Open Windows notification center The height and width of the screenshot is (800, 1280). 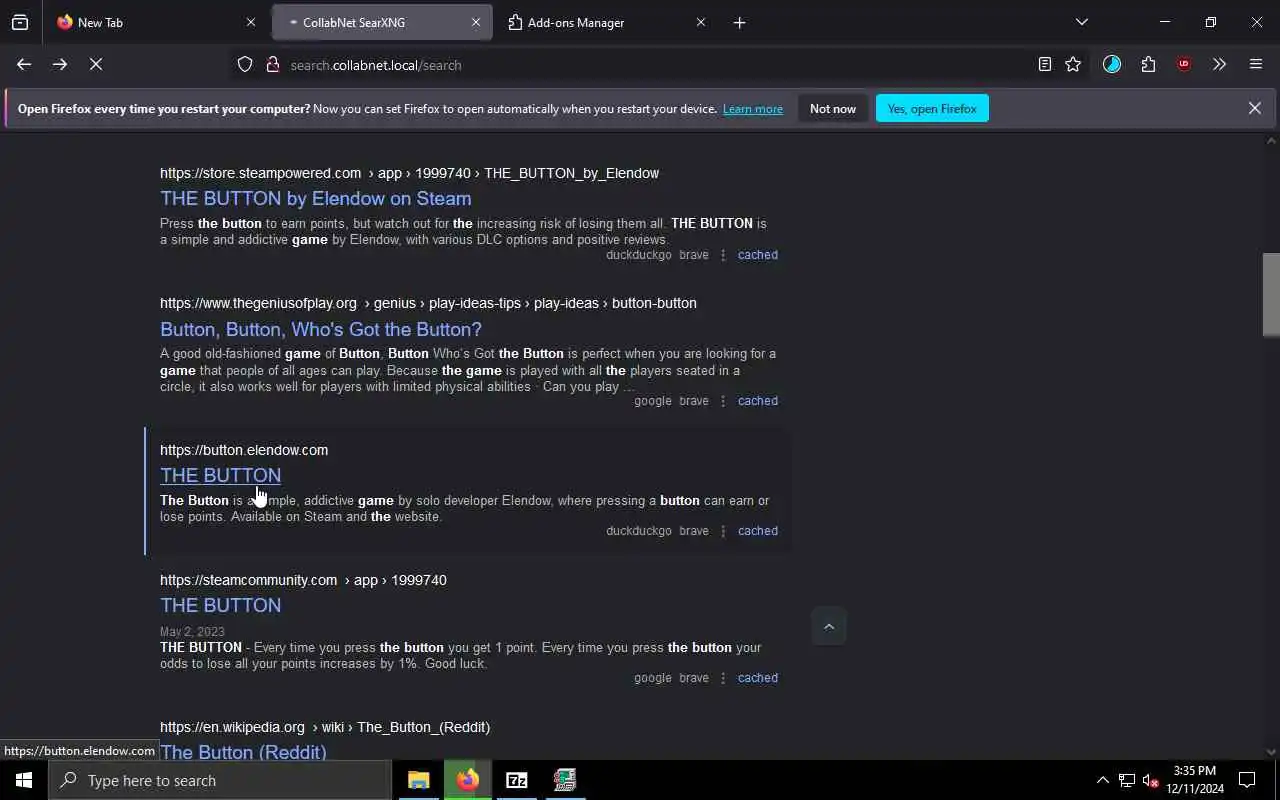1247,780
